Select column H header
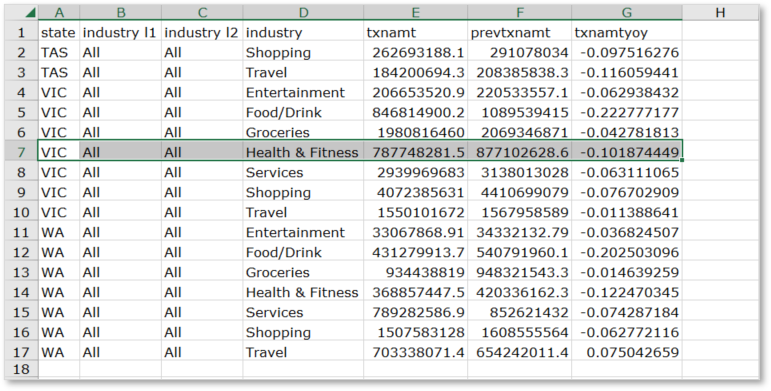 (720, 13)
